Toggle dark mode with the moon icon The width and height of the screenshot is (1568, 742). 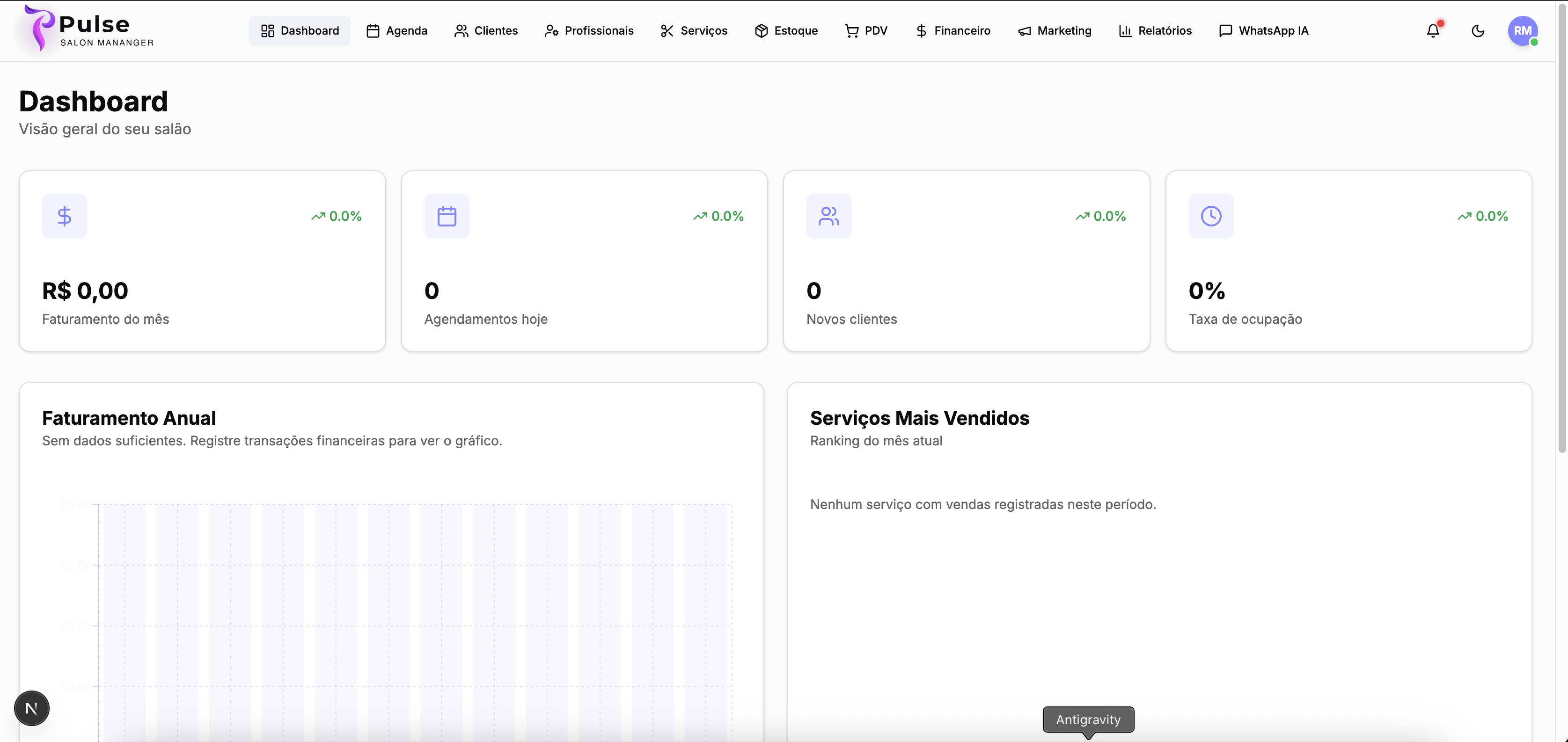1479,30
